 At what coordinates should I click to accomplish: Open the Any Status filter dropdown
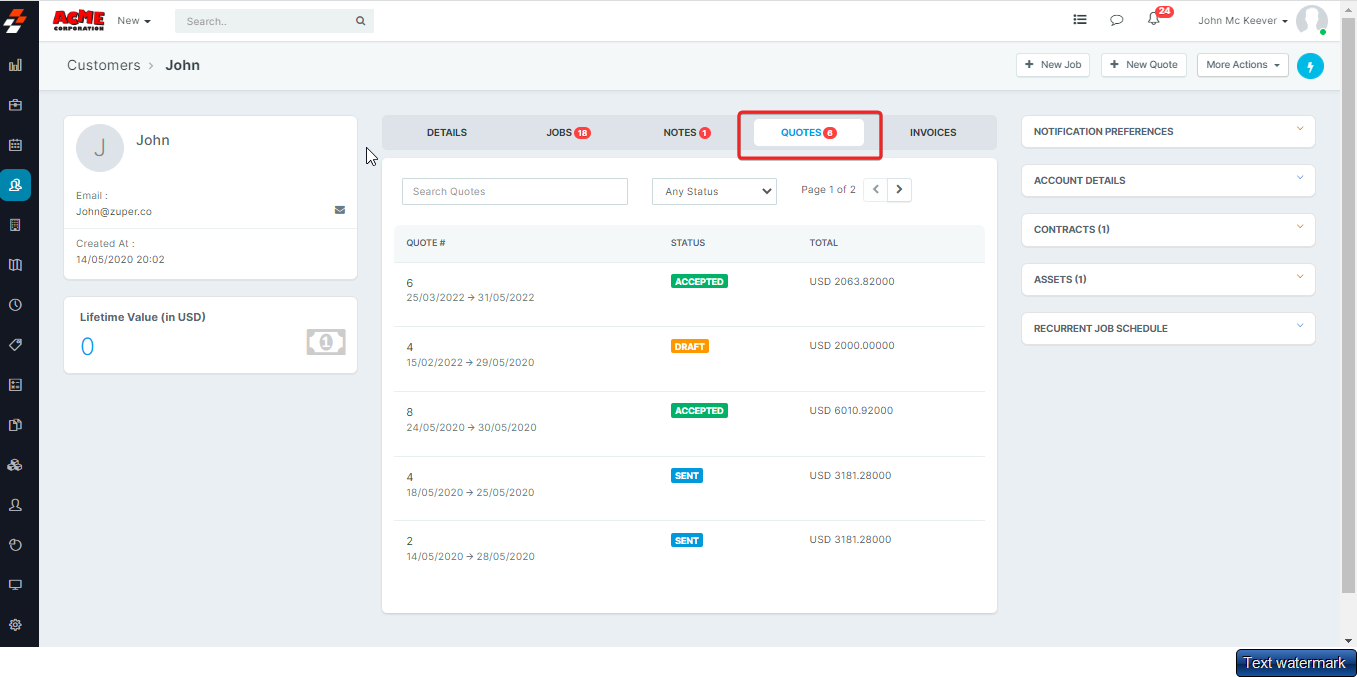coord(714,191)
